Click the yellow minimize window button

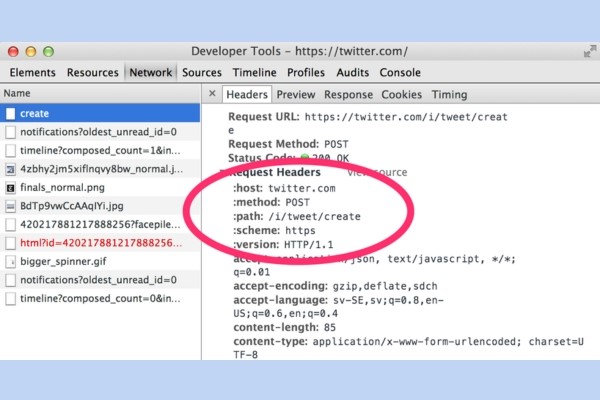pos(31,51)
